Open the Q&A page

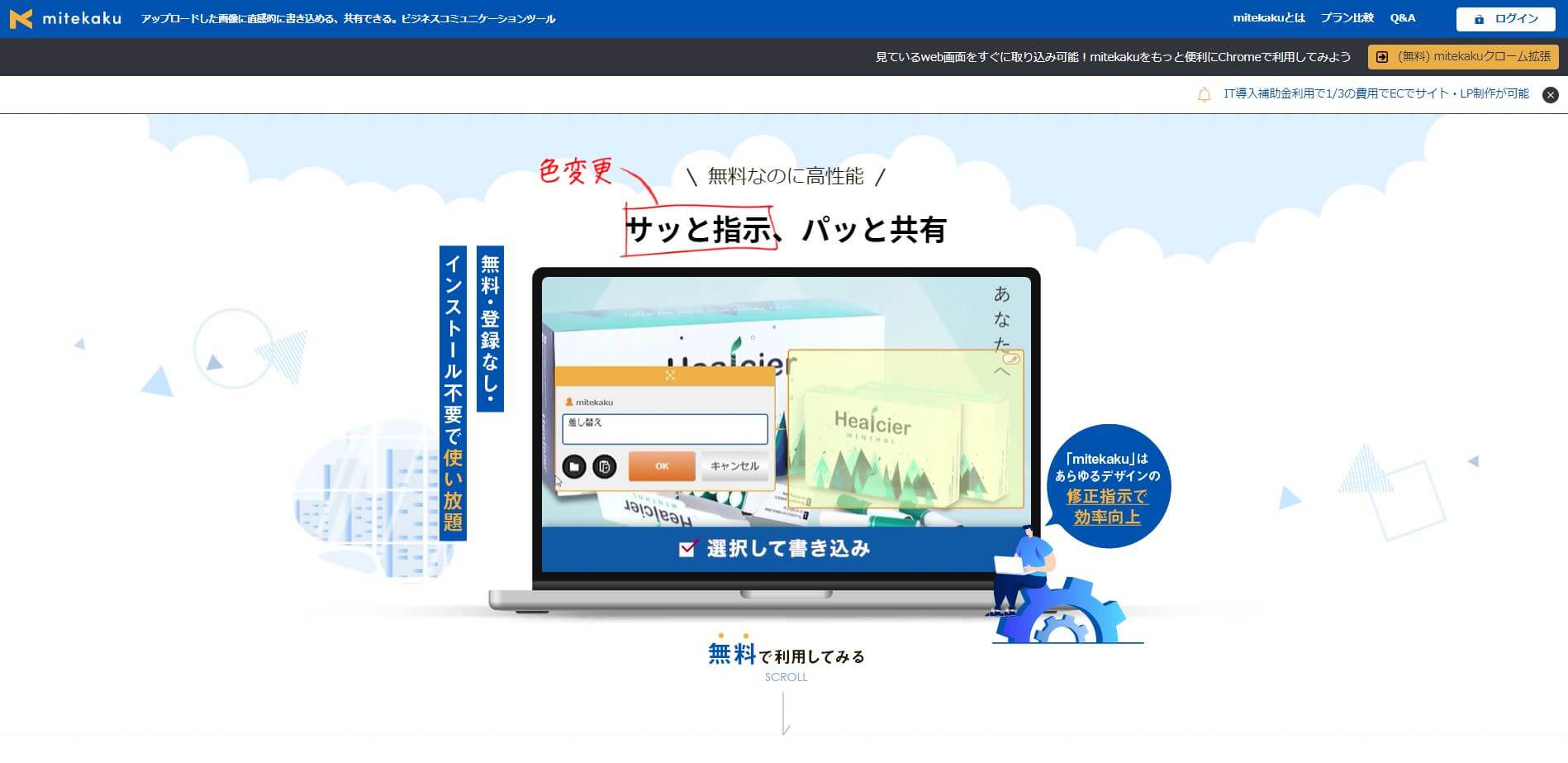click(1403, 18)
